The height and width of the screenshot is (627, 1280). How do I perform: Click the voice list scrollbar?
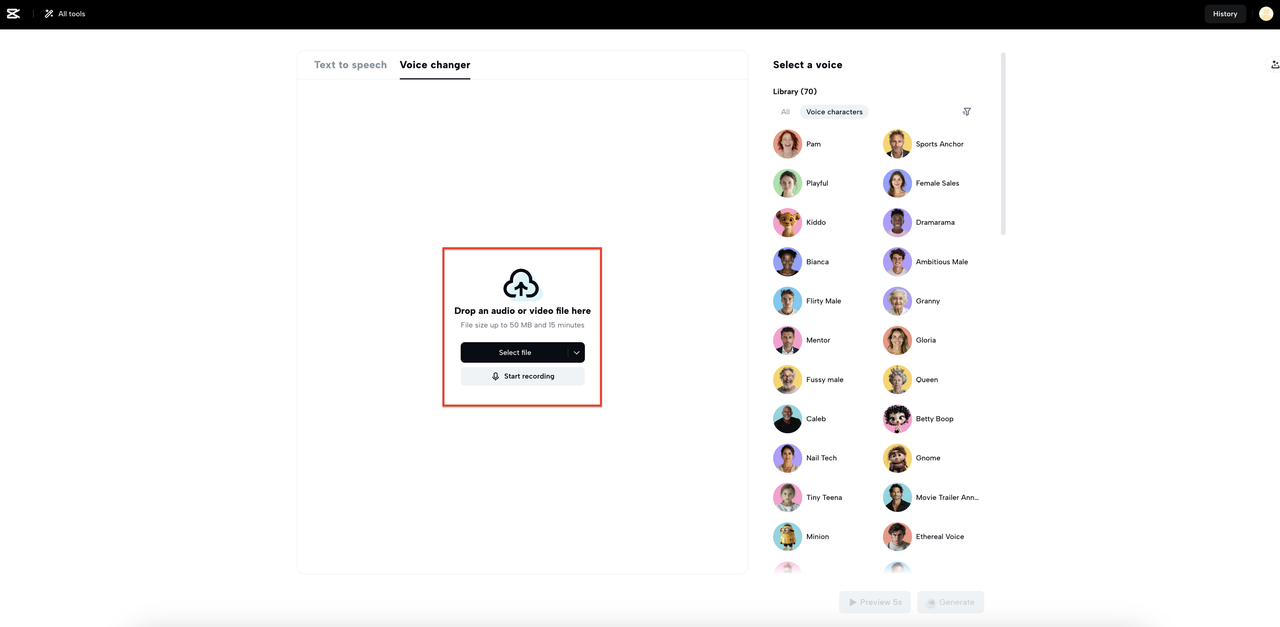(1003, 145)
